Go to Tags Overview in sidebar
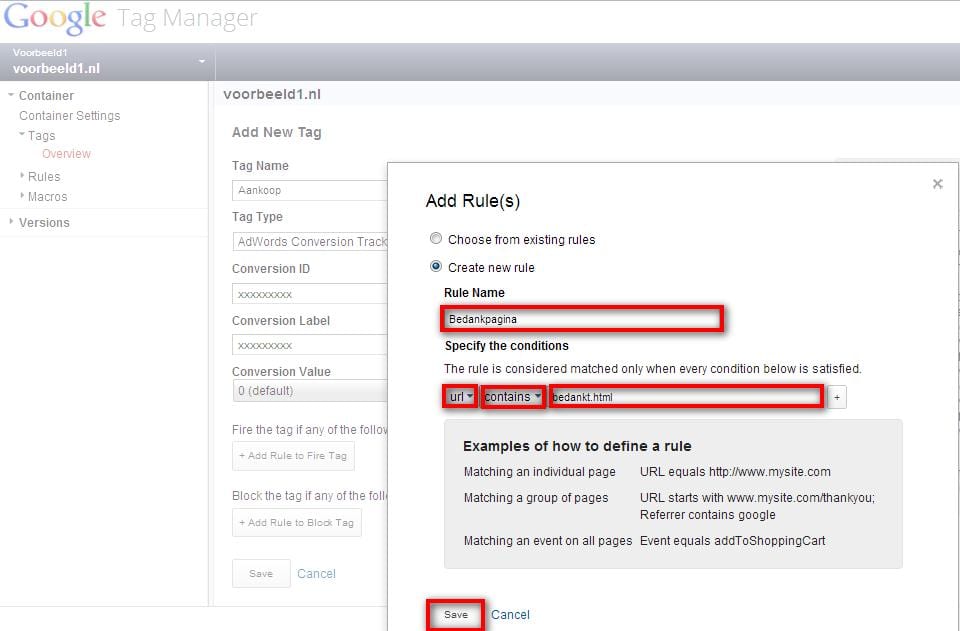This screenshot has width=960, height=631. coord(66,154)
